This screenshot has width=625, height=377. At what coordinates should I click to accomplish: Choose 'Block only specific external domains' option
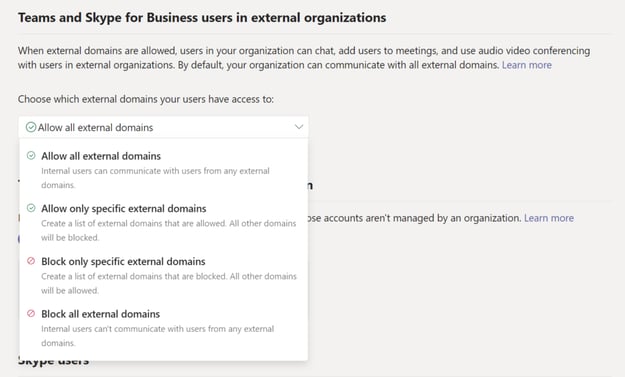[x=163, y=275]
